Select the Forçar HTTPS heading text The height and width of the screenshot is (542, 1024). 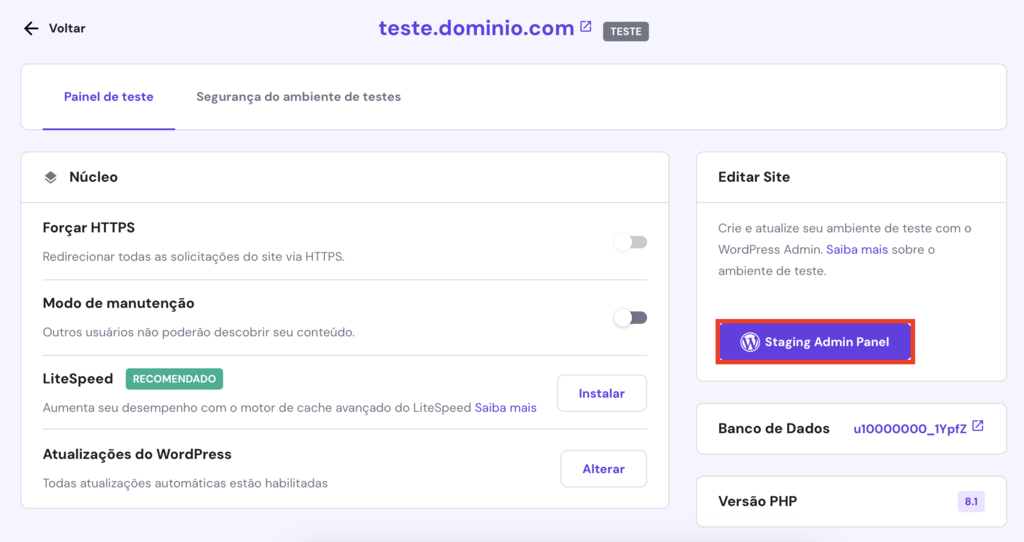89,227
